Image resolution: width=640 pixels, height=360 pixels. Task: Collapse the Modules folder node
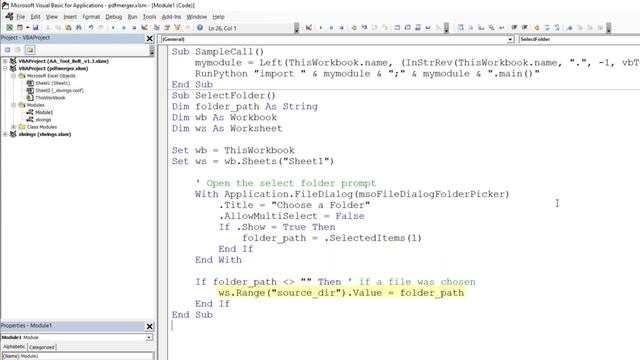[13, 105]
